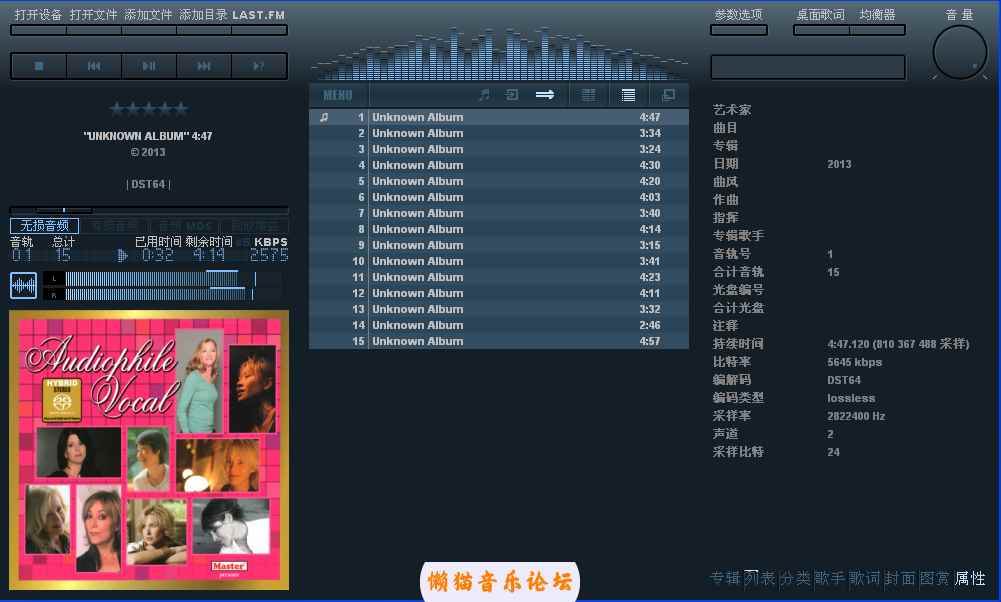Click the Audiophile Vocal album cover
1001x602 pixels.
click(x=149, y=449)
